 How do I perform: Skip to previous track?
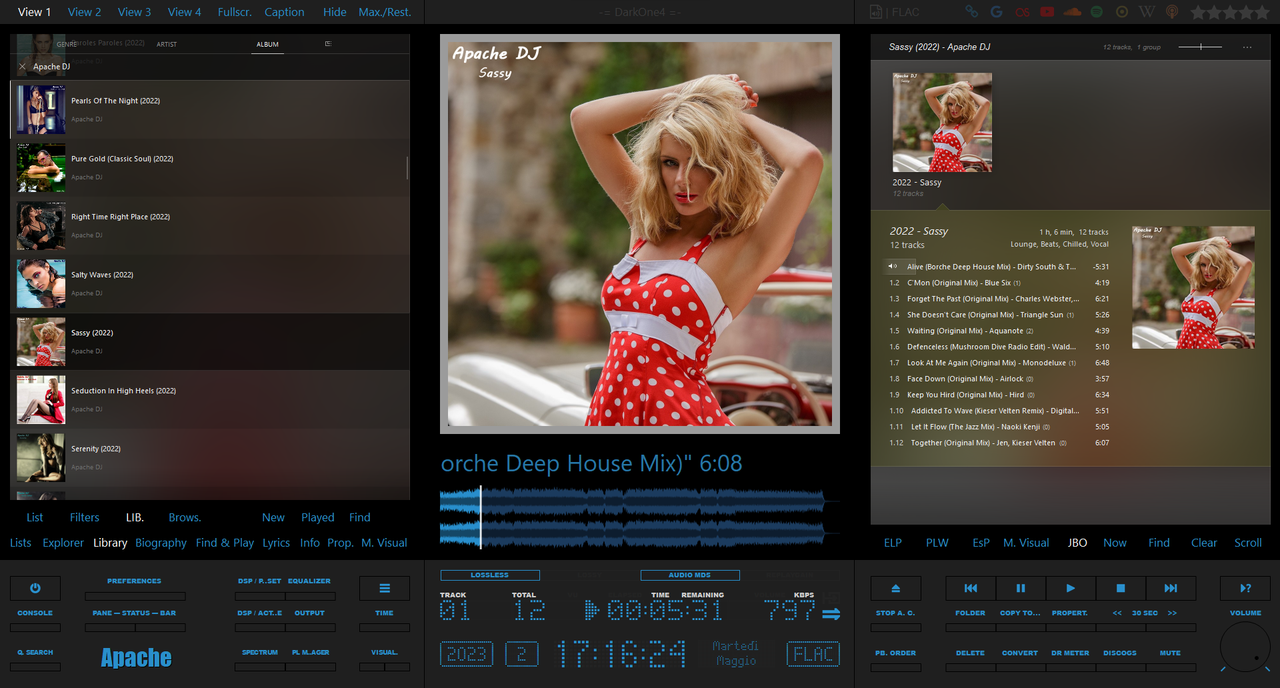click(970, 588)
